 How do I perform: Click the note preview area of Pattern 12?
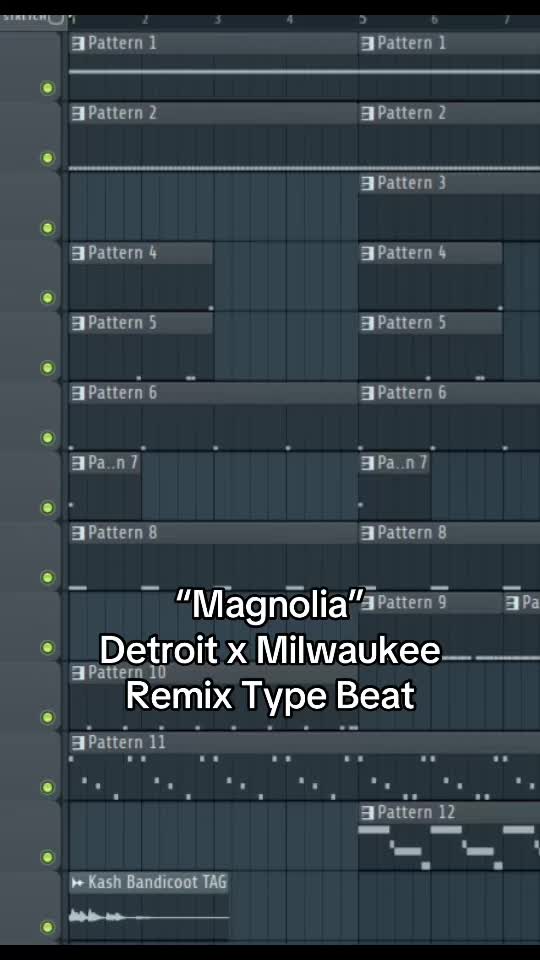(449, 847)
